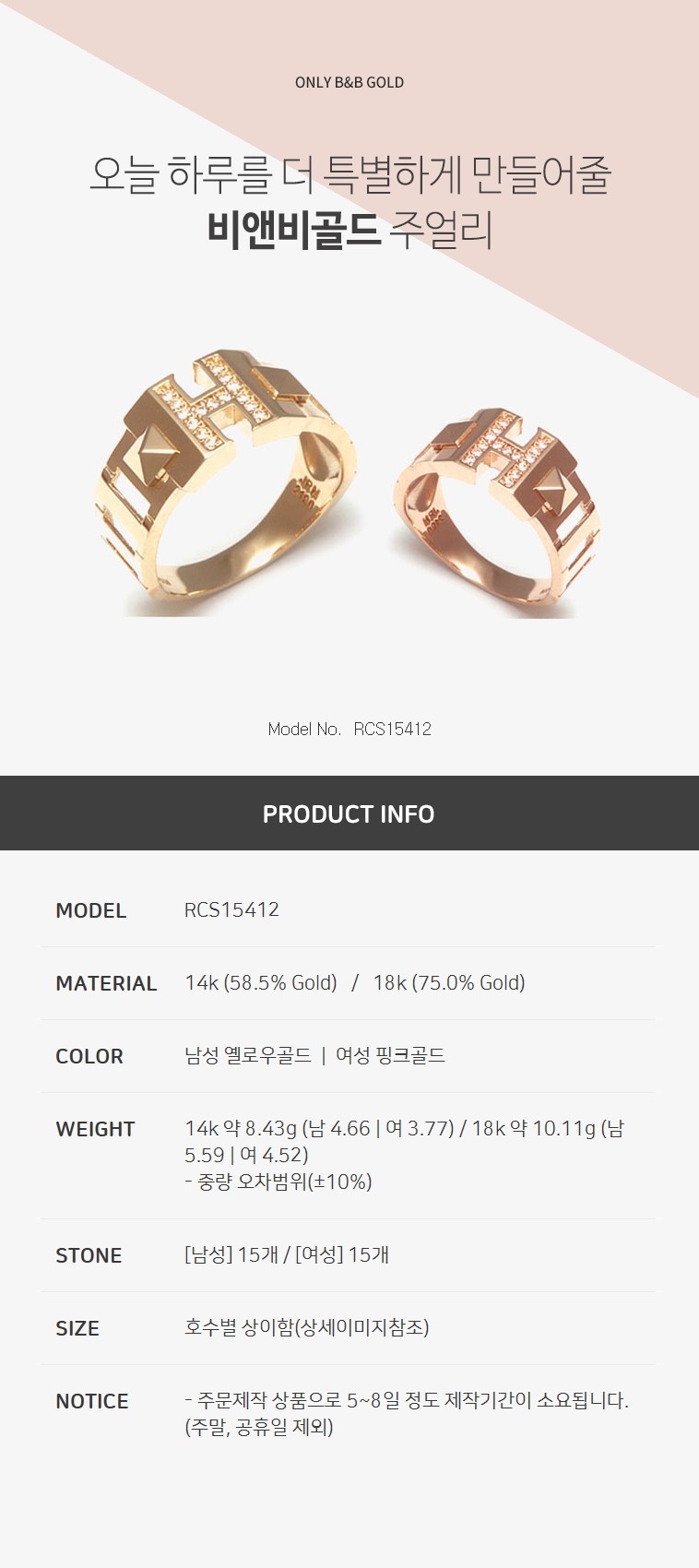Select the [남성] 15개 / [여성] 15개 stone count
The width and height of the screenshot is (699, 1568).
click(x=287, y=1254)
